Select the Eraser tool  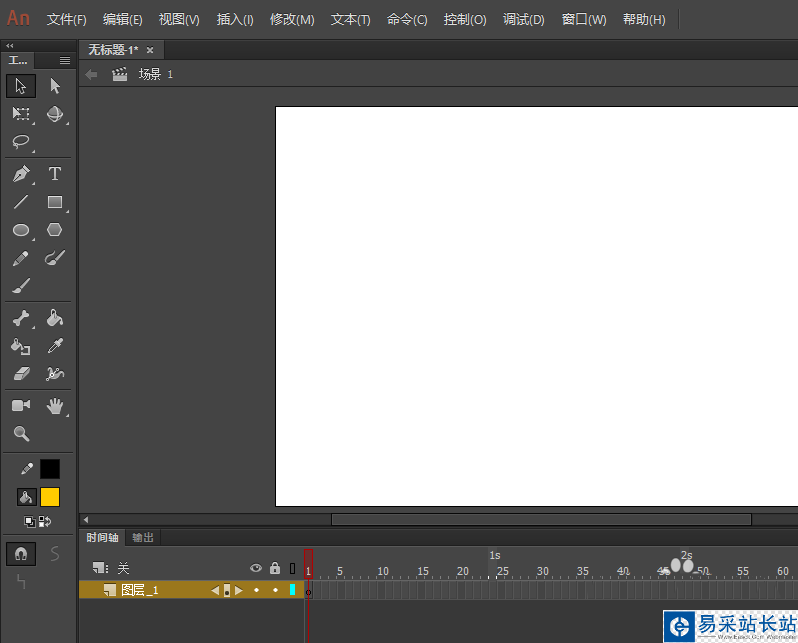point(21,374)
